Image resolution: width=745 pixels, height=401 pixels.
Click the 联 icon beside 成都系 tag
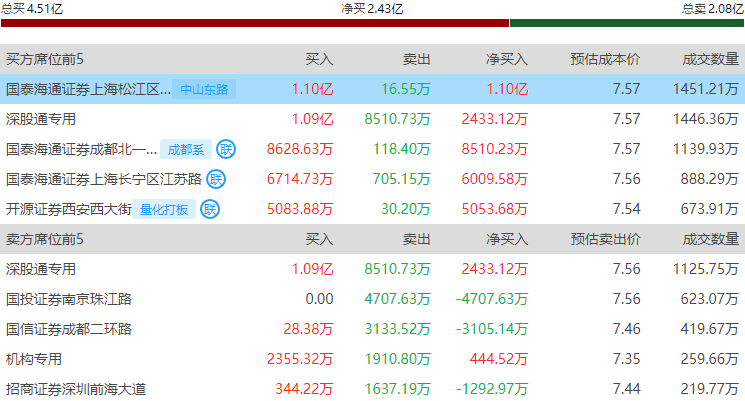click(226, 149)
